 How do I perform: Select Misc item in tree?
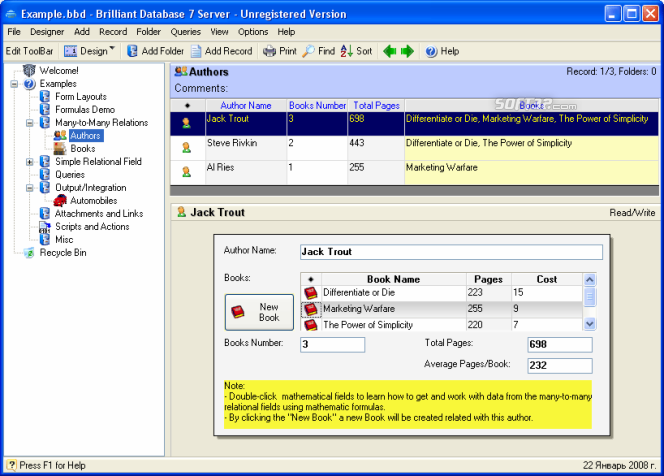(x=64, y=240)
